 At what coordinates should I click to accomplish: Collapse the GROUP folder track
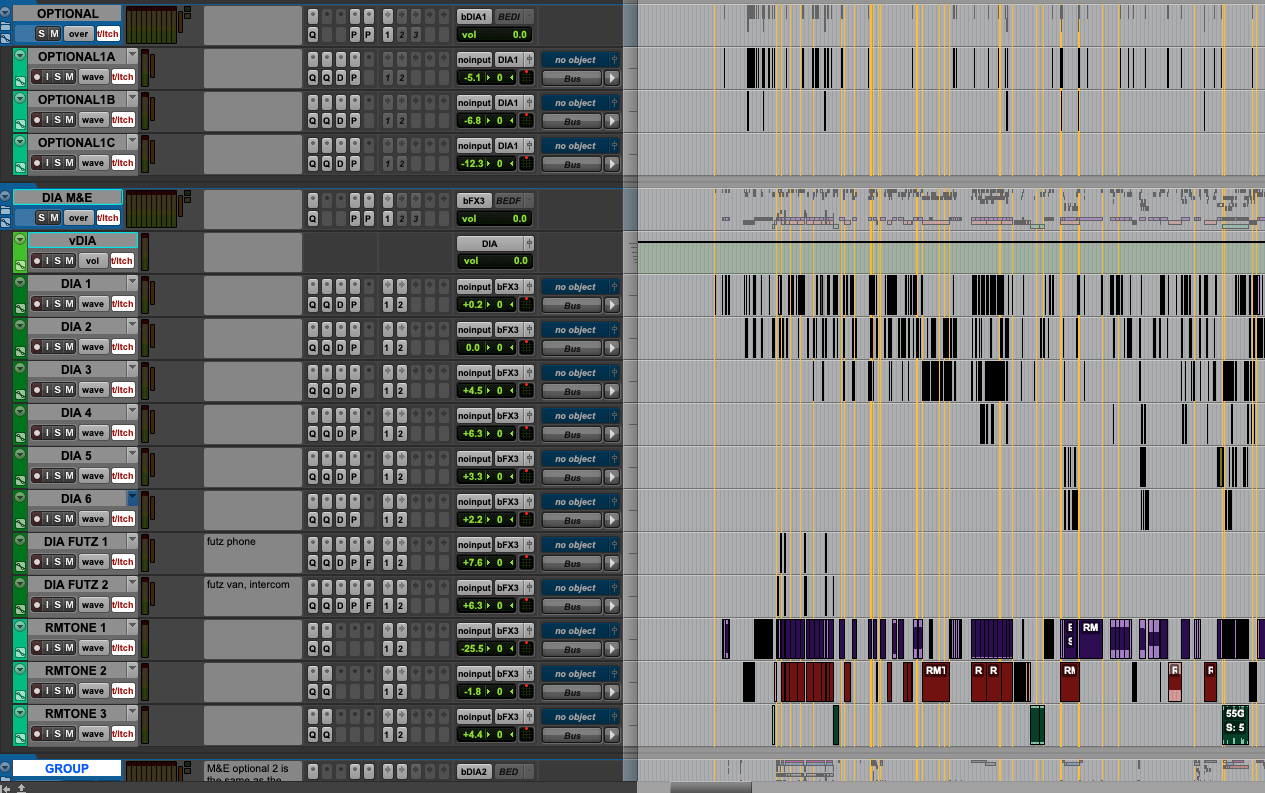(6, 768)
